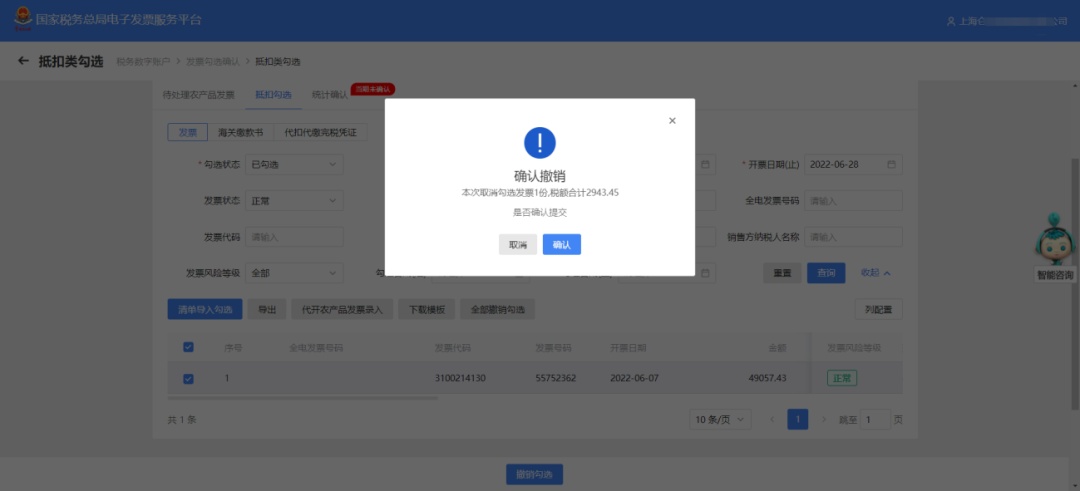The height and width of the screenshot is (491, 1080).
Task: Click the 下载模板 button
Action: (x=426, y=309)
